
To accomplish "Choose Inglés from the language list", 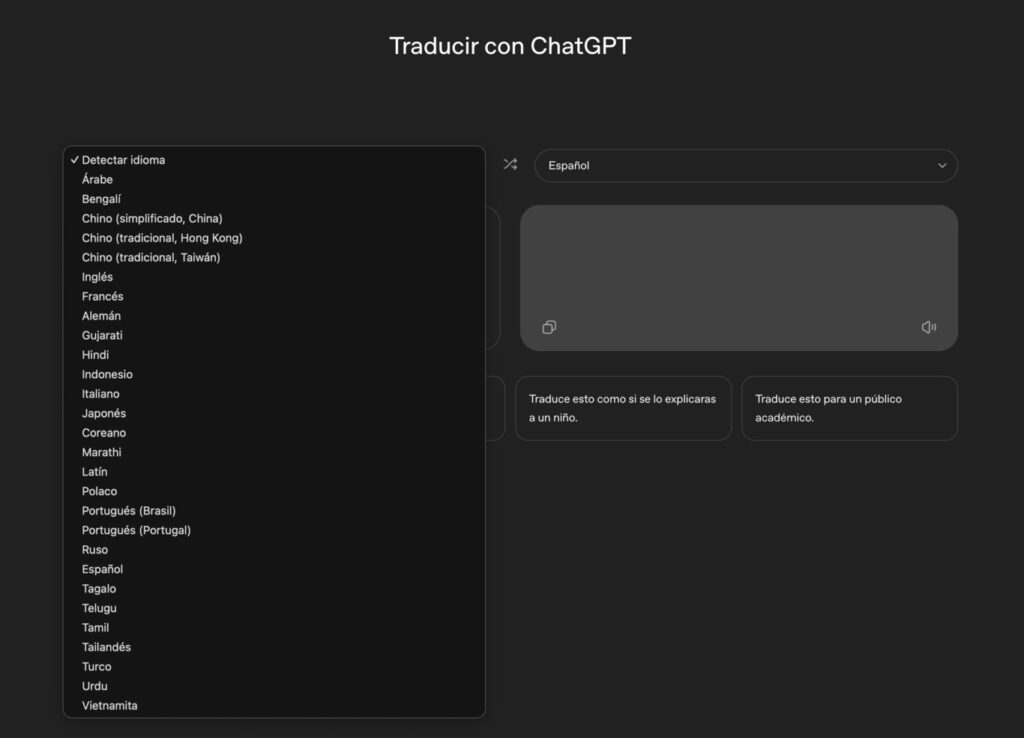I will pos(97,277).
